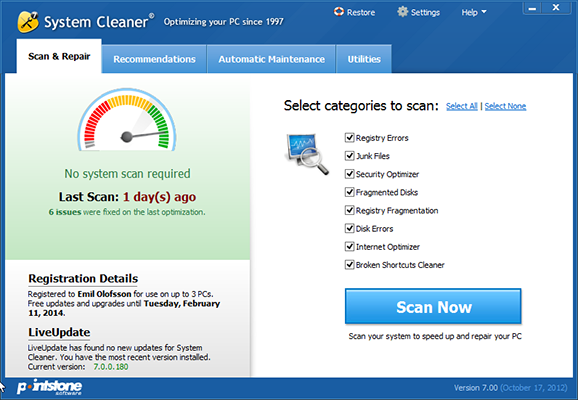Open Settings via the gear icon
Image resolution: width=578 pixels, height=400 pixels.
tap(403, 12)
